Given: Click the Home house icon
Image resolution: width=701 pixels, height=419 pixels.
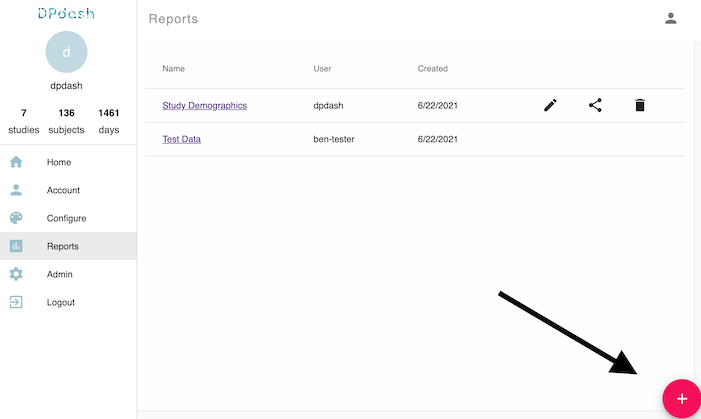Looking at the screenshot, I should point(16,162).
